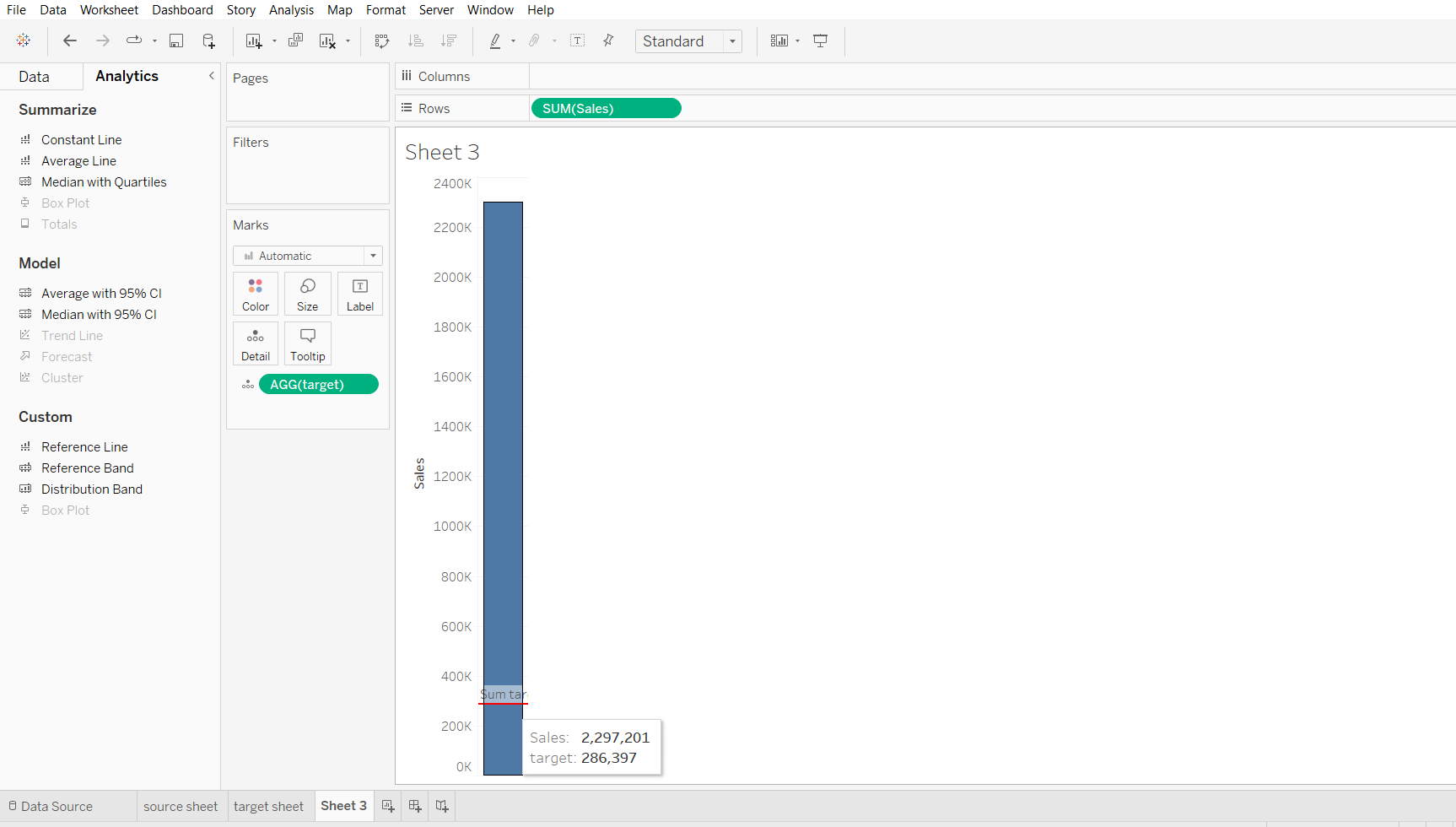1456x827 pixels.
Task: Open the Tooltip mark card
Action: (308, 343)
